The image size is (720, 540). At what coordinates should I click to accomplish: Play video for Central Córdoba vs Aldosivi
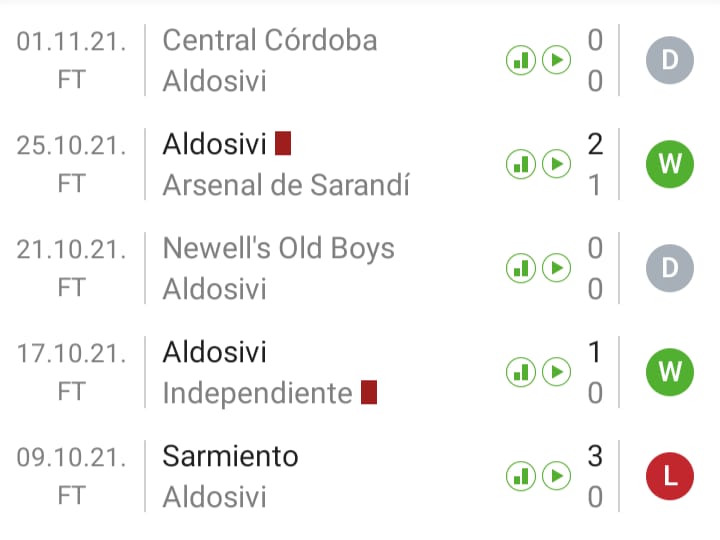point(556,61)
